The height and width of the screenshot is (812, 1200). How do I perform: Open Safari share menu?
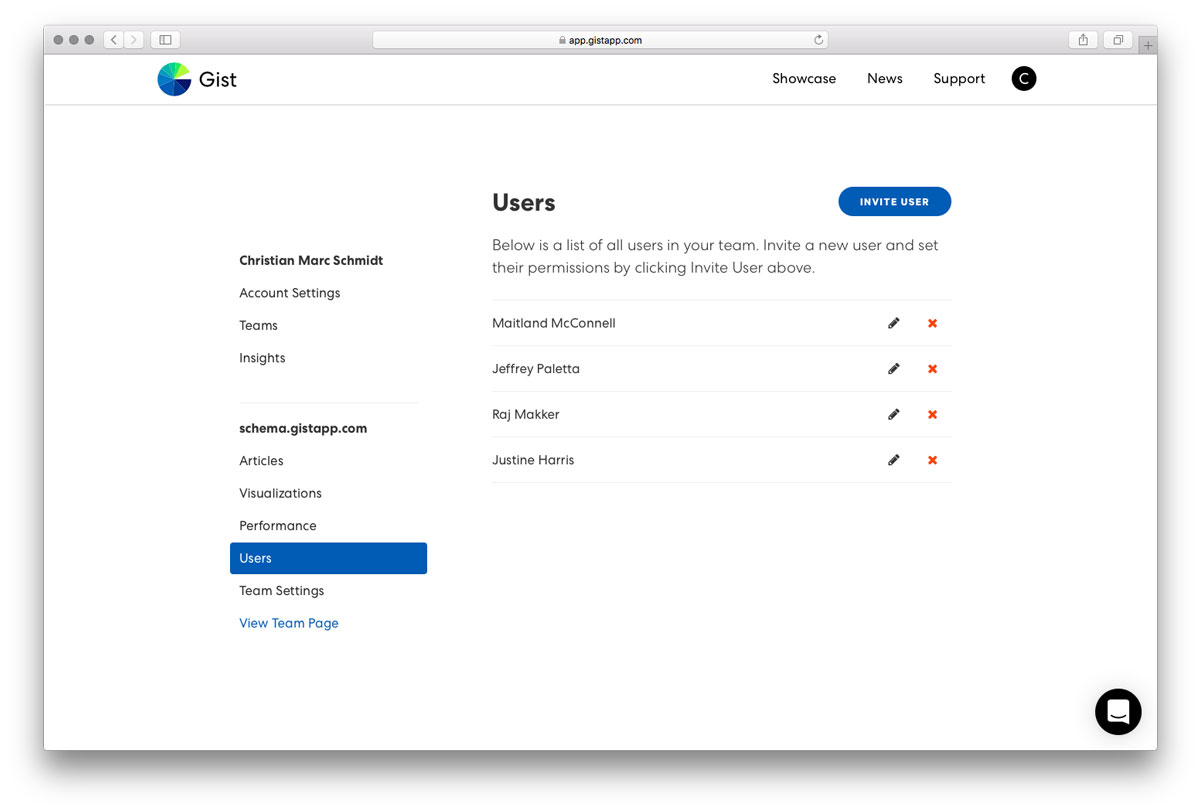click(x=1083, y=40)
